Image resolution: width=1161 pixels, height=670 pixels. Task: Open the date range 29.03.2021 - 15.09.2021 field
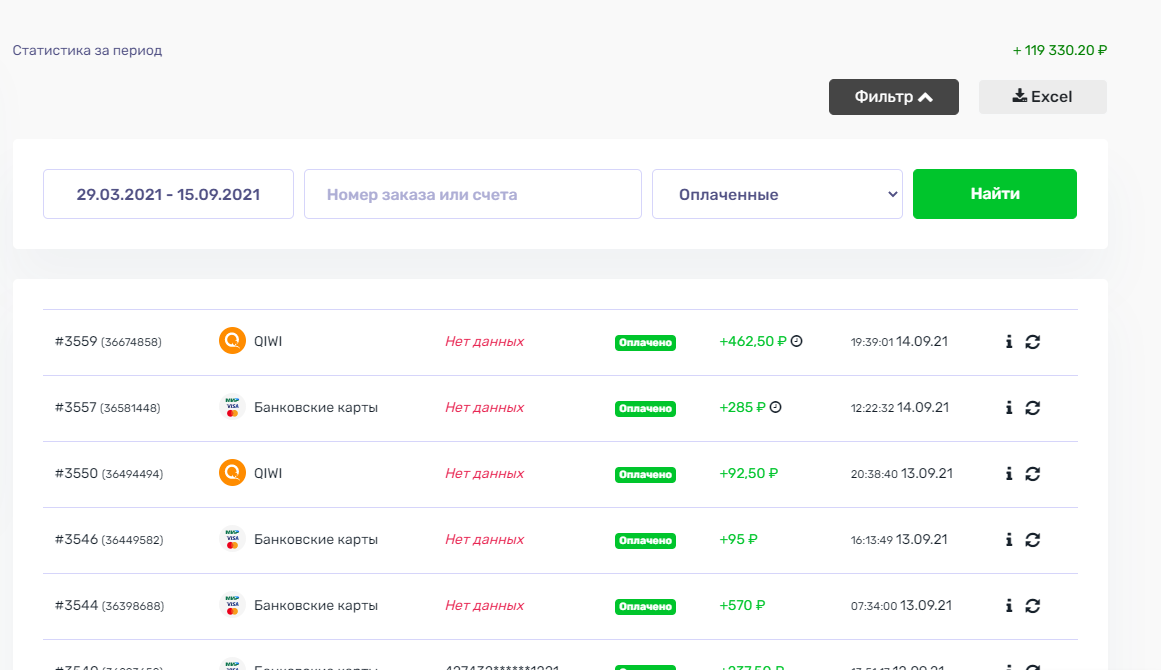pos(168,194)
